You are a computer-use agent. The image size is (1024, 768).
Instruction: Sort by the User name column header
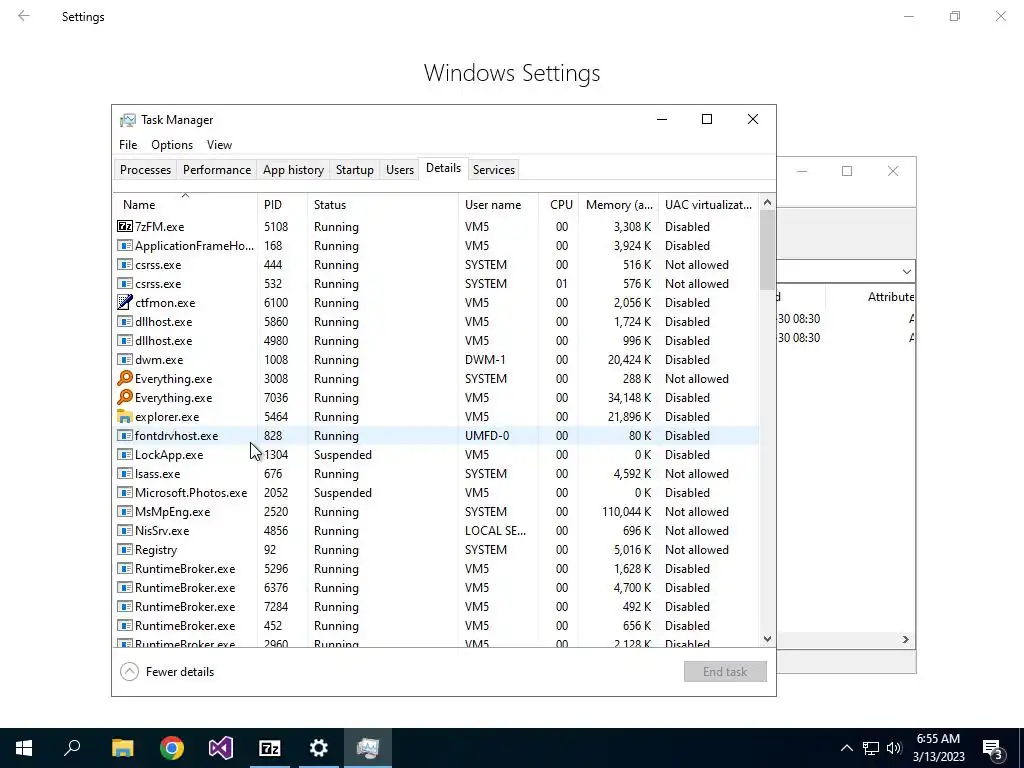(x=498, y=204)
